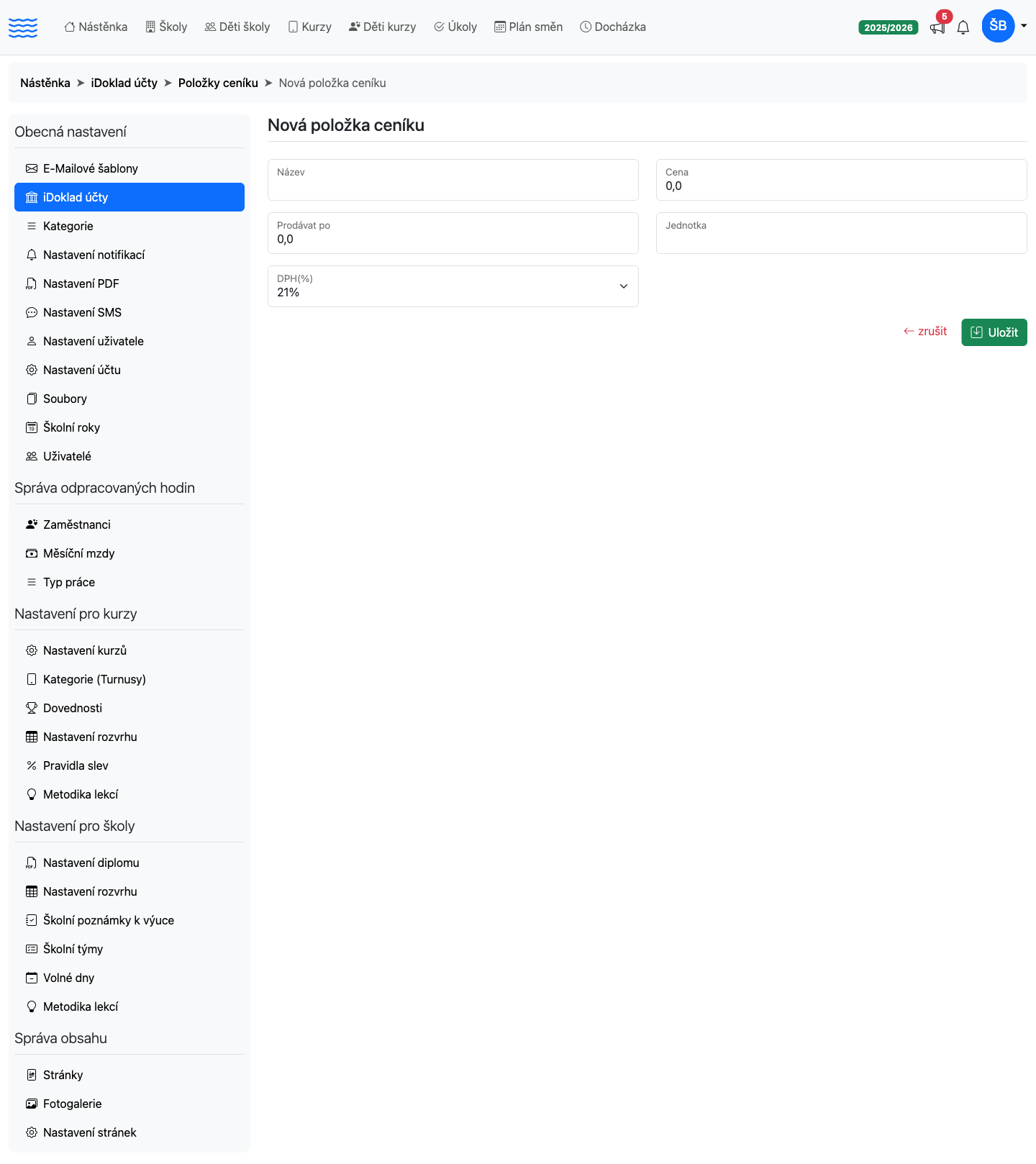The height and width of the screenshot is (1164, 1036).
Task: Open Úkoly in top navigation
Action: (455, 27)
